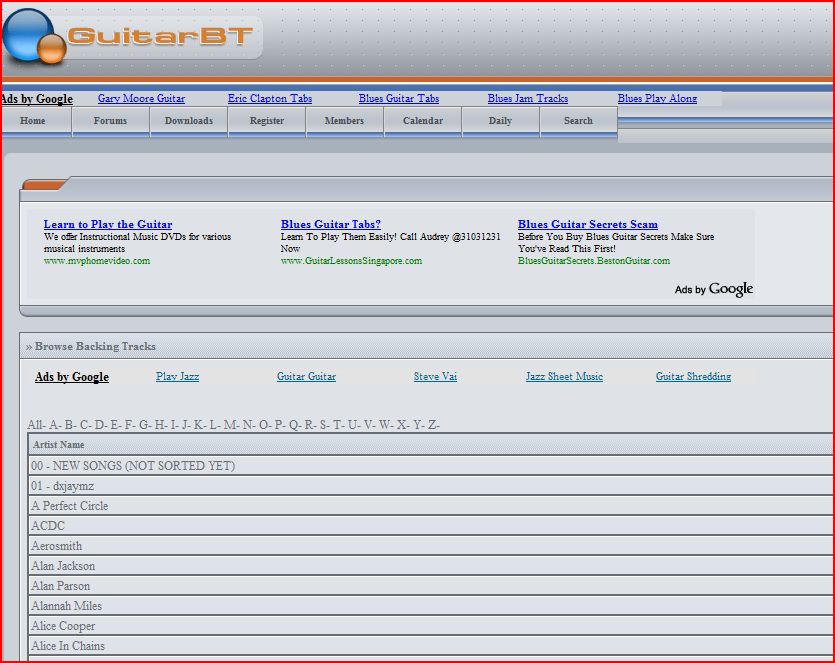Viewport: 835px width, 663px height.
Task: Select the All- artist filter
Action: tap(36, 425)
